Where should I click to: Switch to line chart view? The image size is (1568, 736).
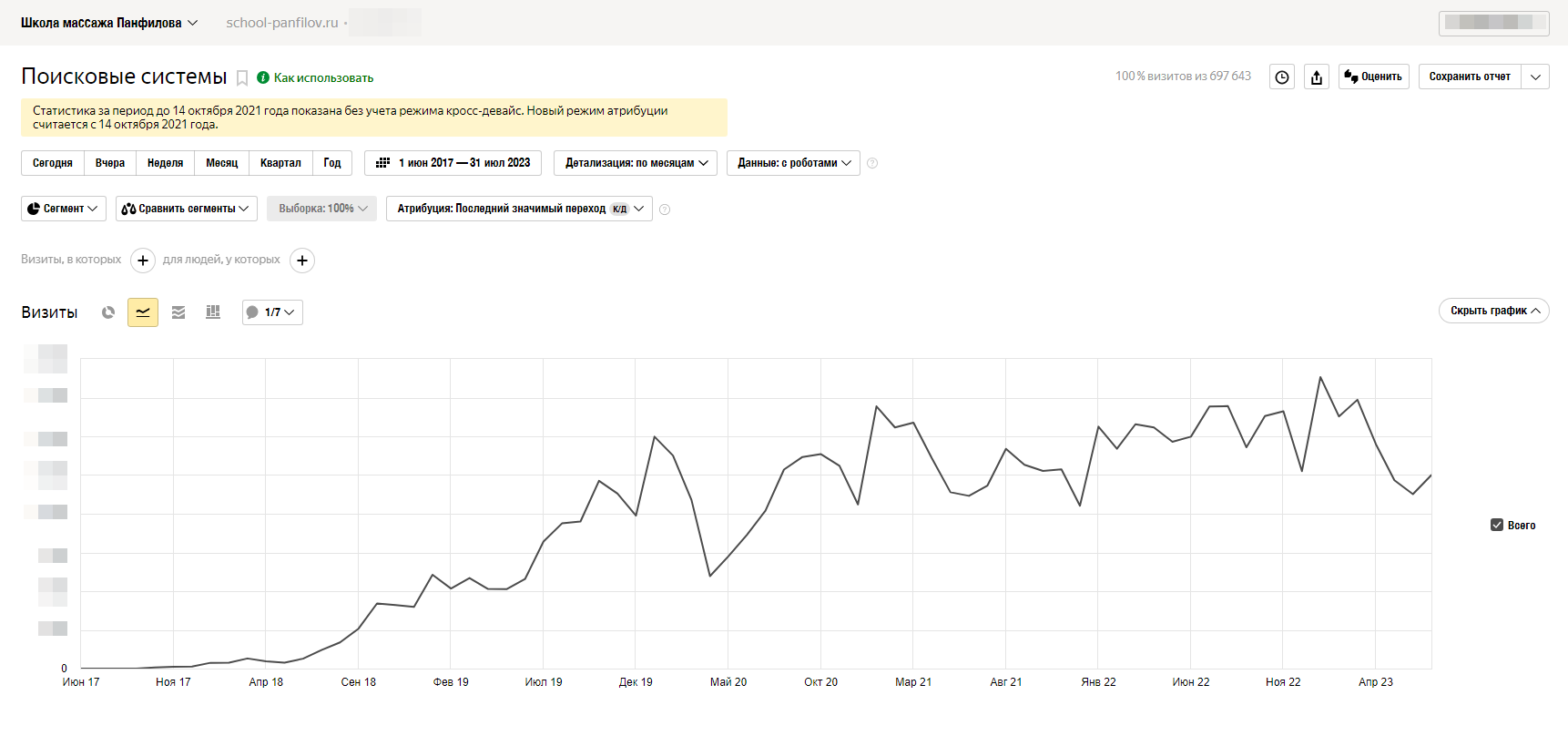pos(143,312)
